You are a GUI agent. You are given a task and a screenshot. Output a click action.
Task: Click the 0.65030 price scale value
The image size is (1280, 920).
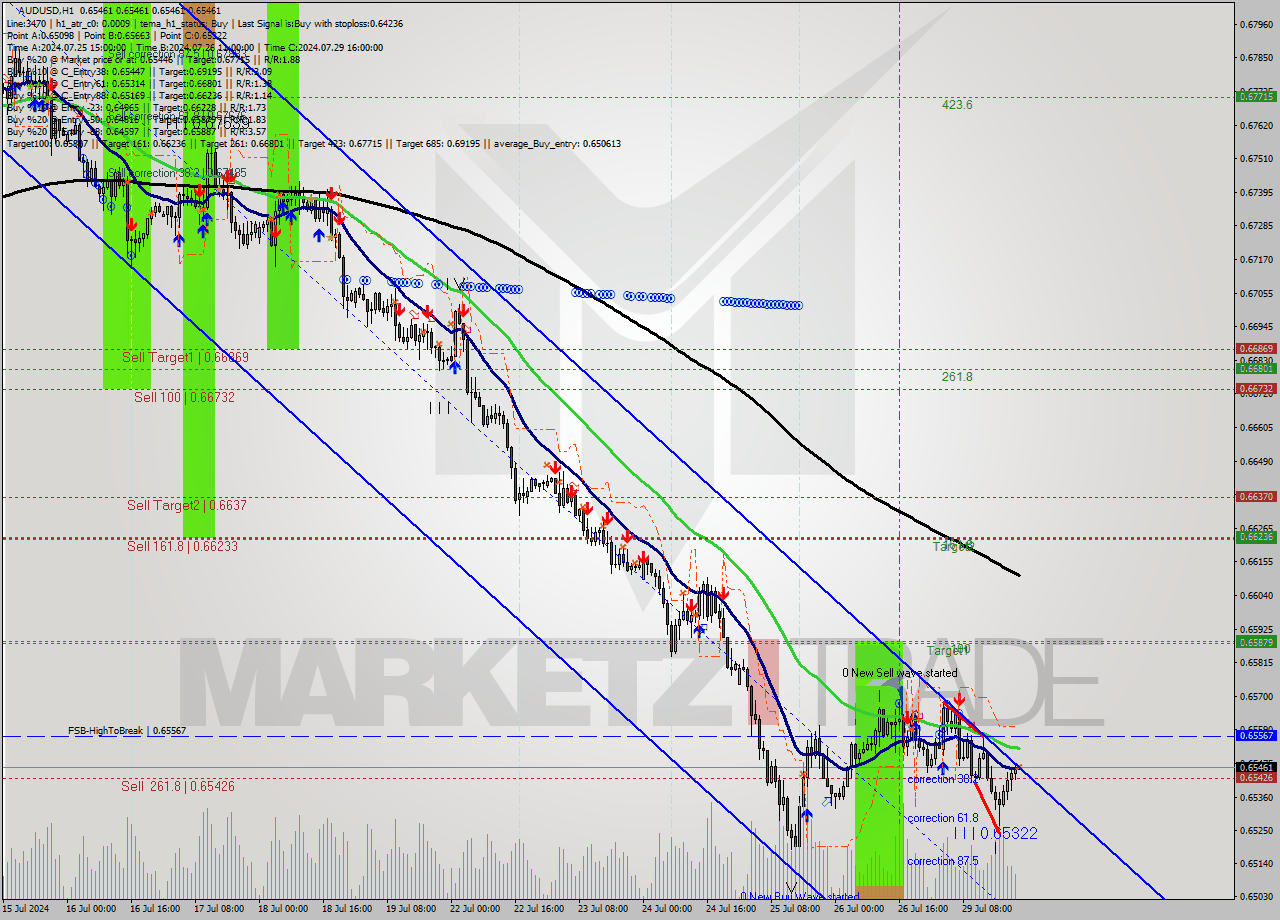(x=1256, y=897)
